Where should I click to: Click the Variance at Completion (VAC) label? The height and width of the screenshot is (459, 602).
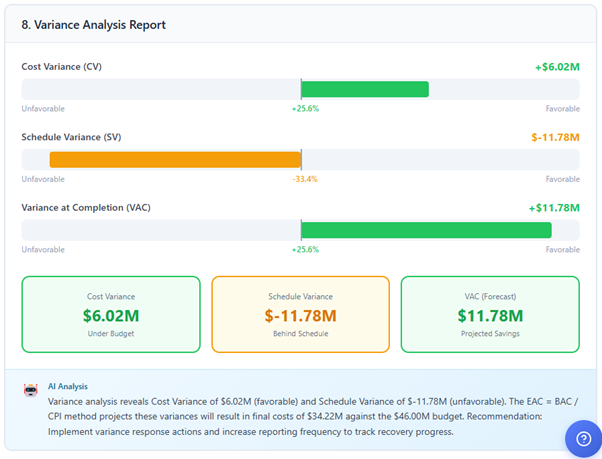(x=85, y=208)
